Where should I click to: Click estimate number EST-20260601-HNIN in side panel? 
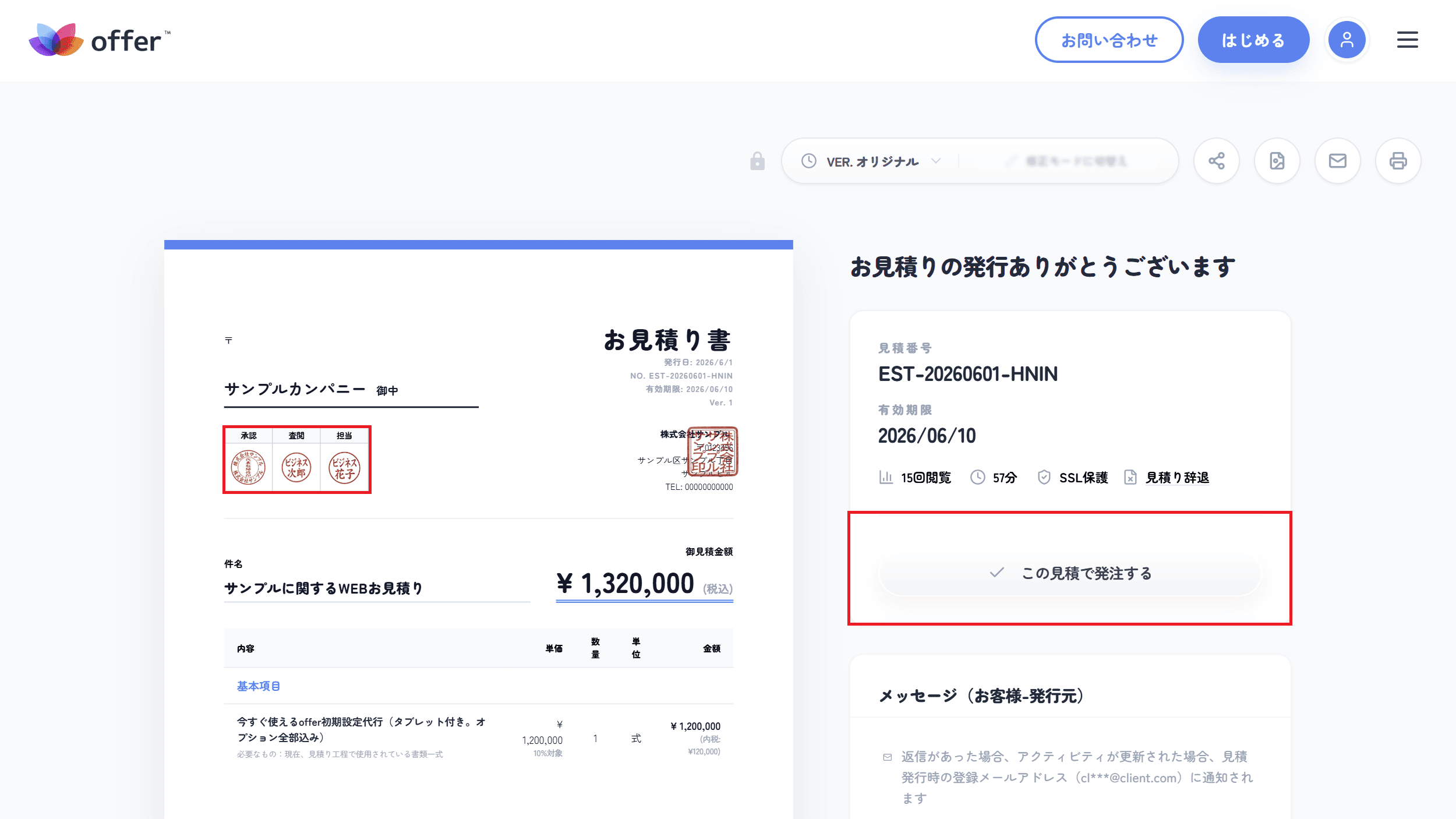(x=968, y=374)
